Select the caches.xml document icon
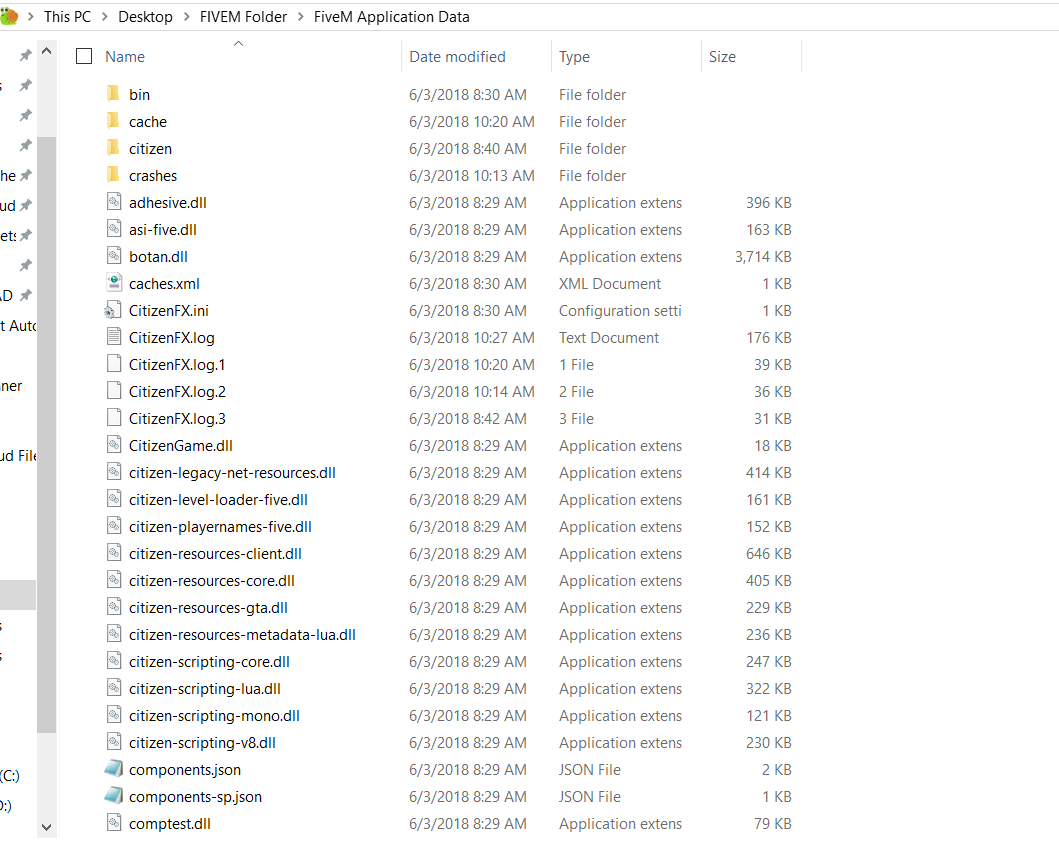 [x=114, y=282]
